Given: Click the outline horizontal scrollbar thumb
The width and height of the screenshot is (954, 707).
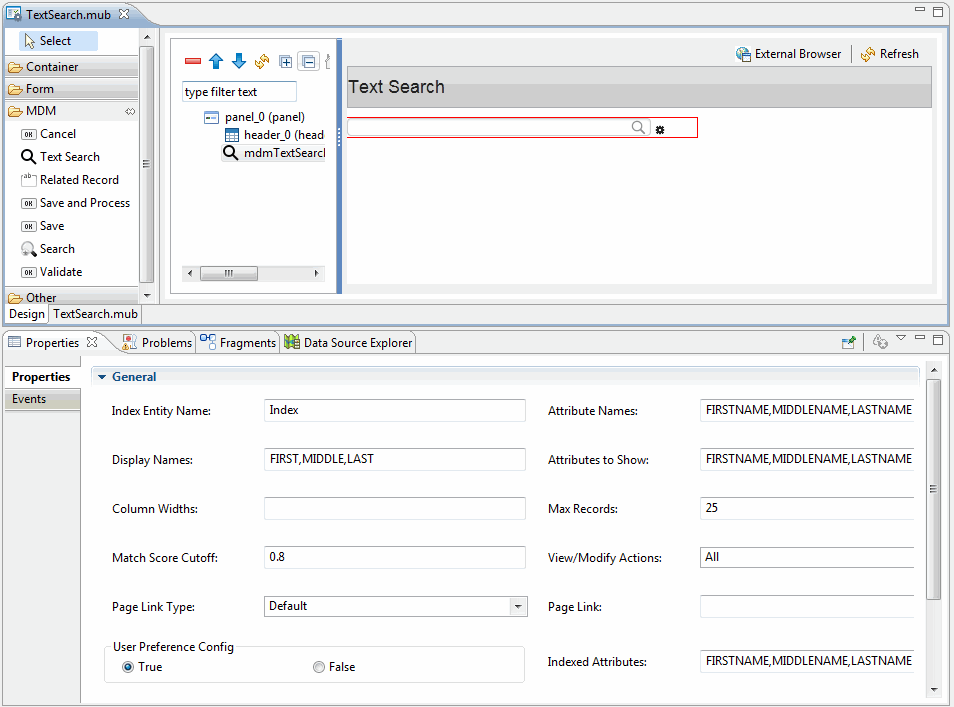Looking at the screenshot, I should click(229, 273).
